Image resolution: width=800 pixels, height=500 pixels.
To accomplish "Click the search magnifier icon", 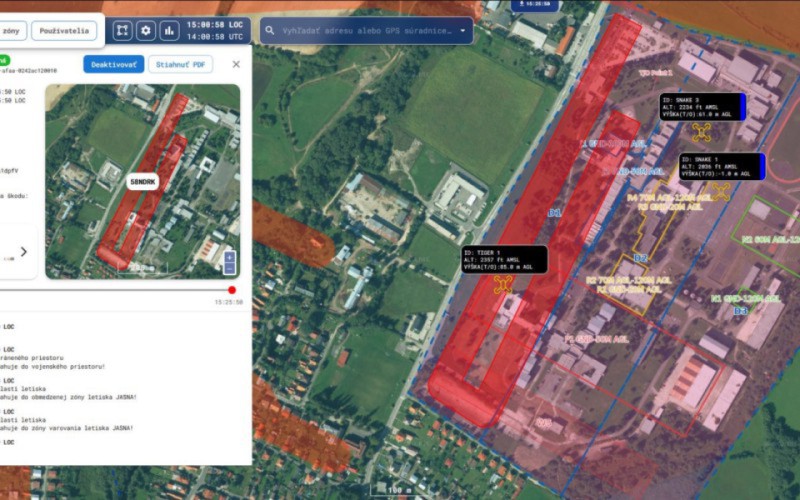I will point(271,30).
